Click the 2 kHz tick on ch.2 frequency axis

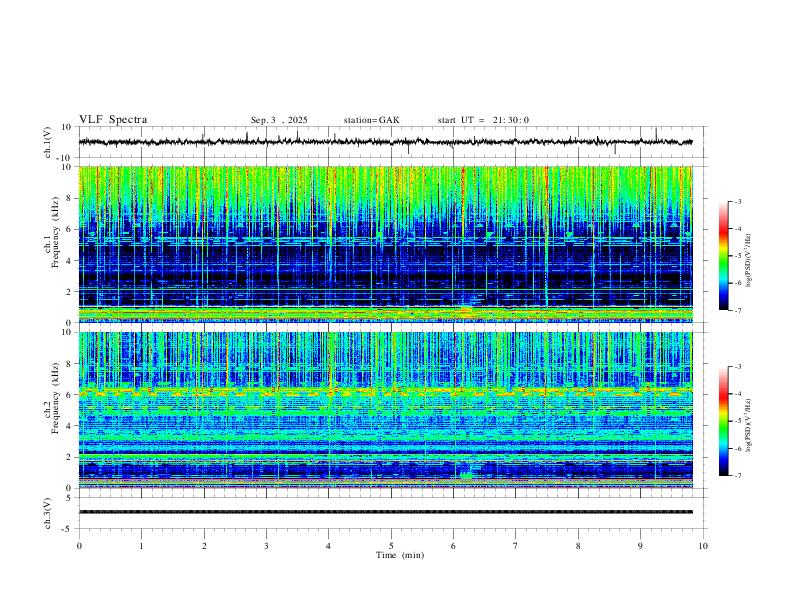(x=70, y=457)
